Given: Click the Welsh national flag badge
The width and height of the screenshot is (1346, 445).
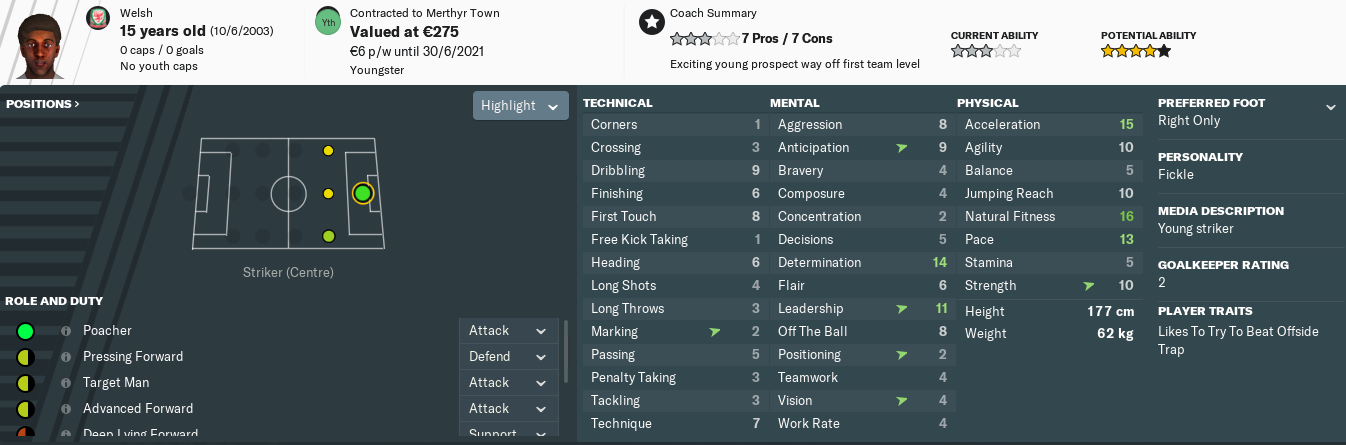Looking at the screenshot, I should pyautogui.click(x=97, y=19).
